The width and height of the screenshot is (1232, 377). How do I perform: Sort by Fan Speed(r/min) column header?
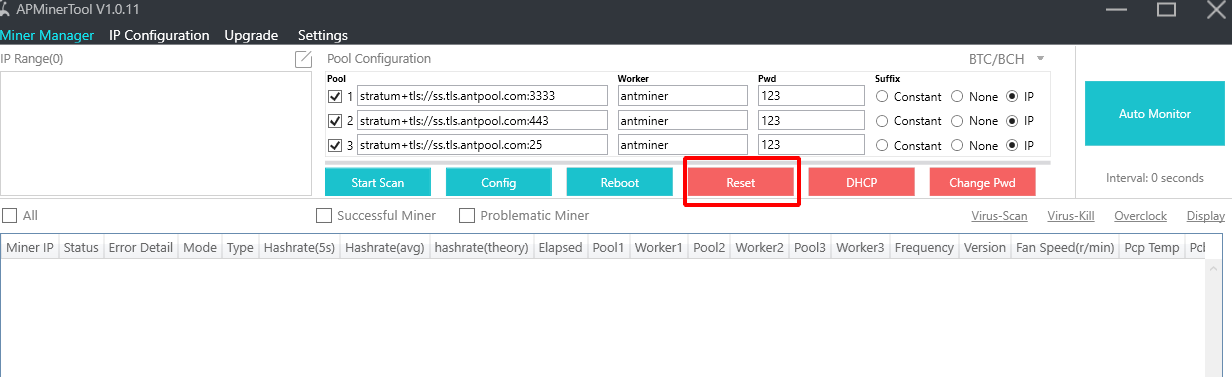coord(1065,247)
